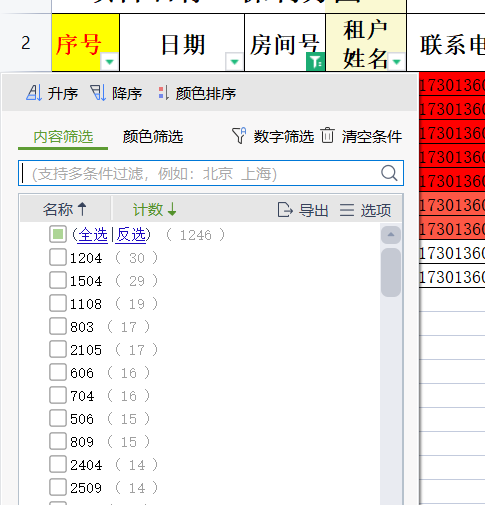Click the descending sort (降序) icon
485x505 pixels.
pos(98,93)
